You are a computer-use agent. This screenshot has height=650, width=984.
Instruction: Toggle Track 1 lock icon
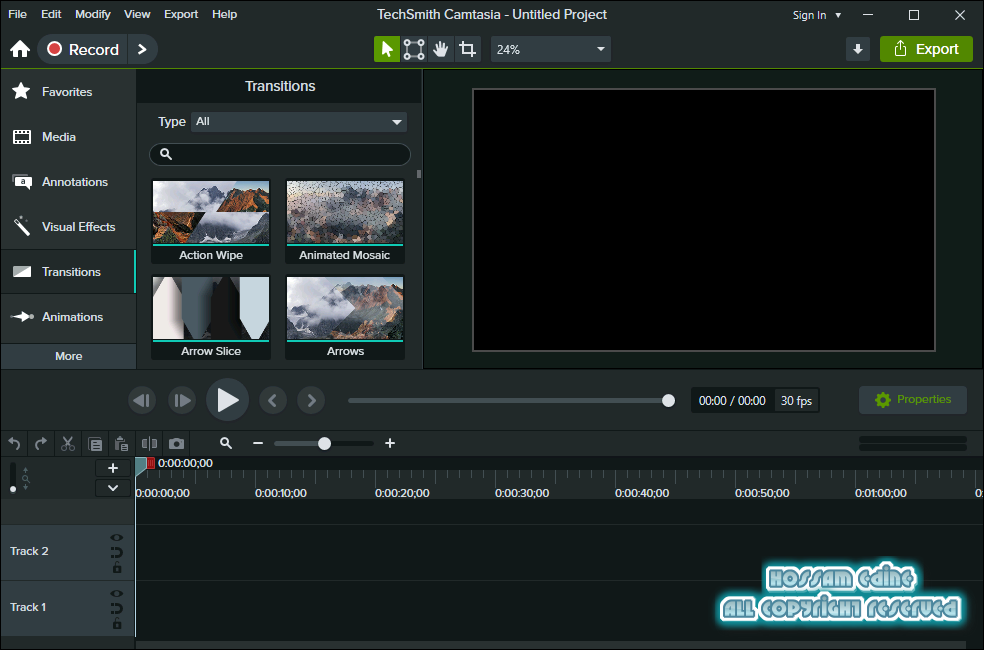(x=117, y=623)
